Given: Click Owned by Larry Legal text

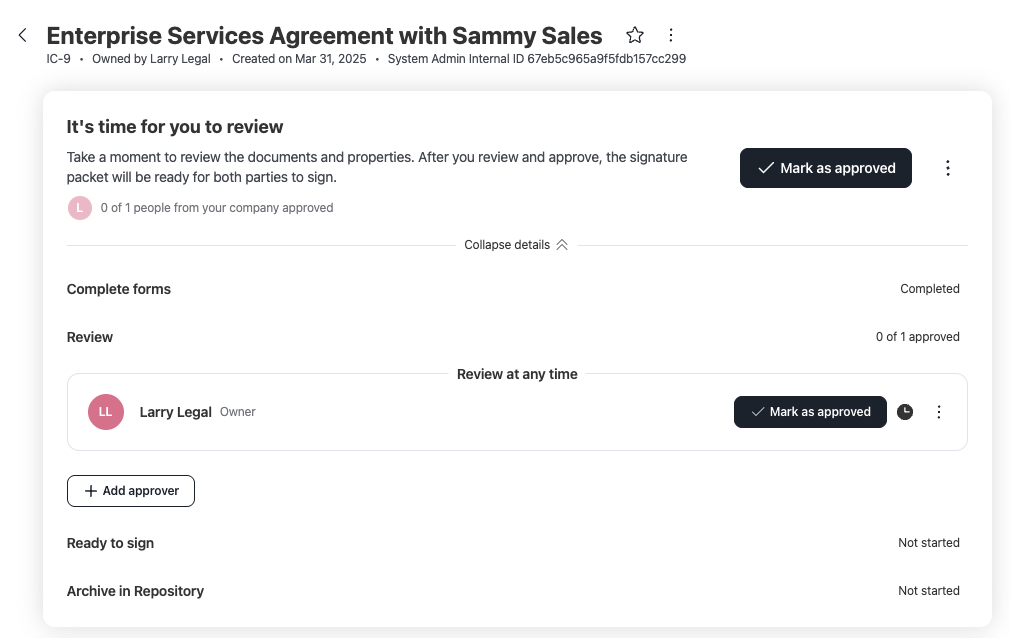Looking at the screenshot, I should click(x=151, y=59).
